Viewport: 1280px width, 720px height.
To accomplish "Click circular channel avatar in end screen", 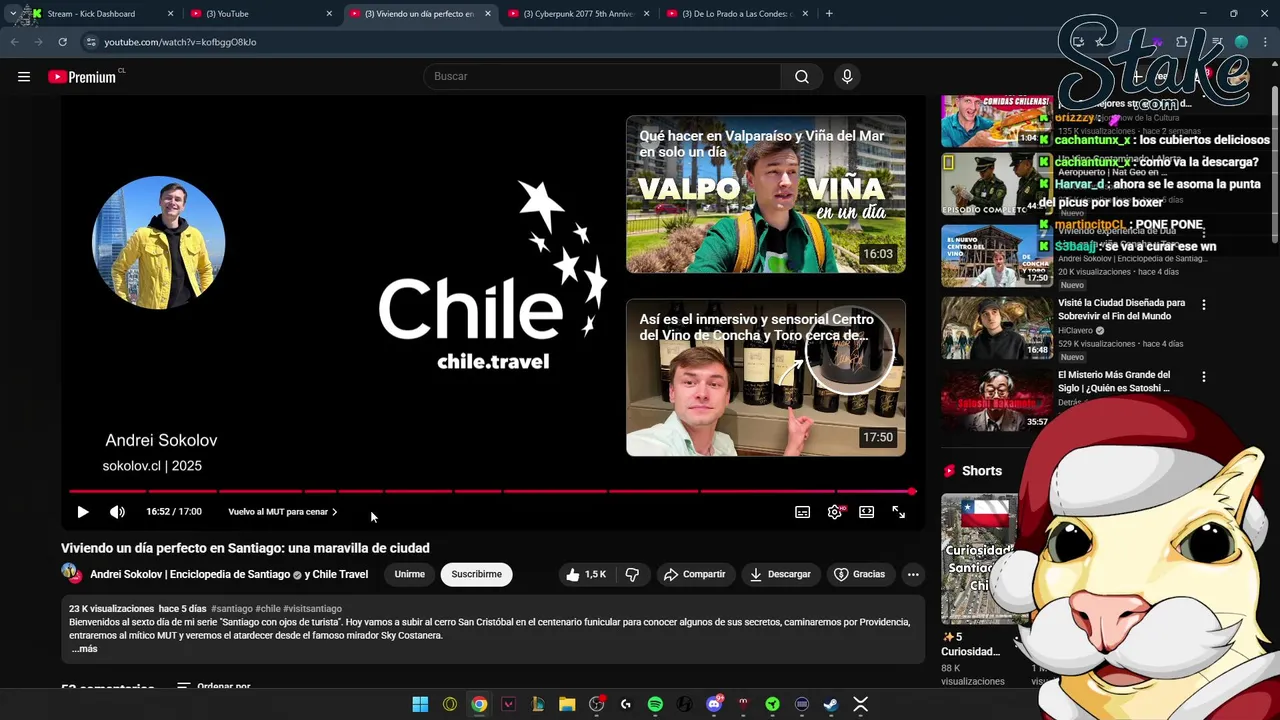I will pos(159,243).
